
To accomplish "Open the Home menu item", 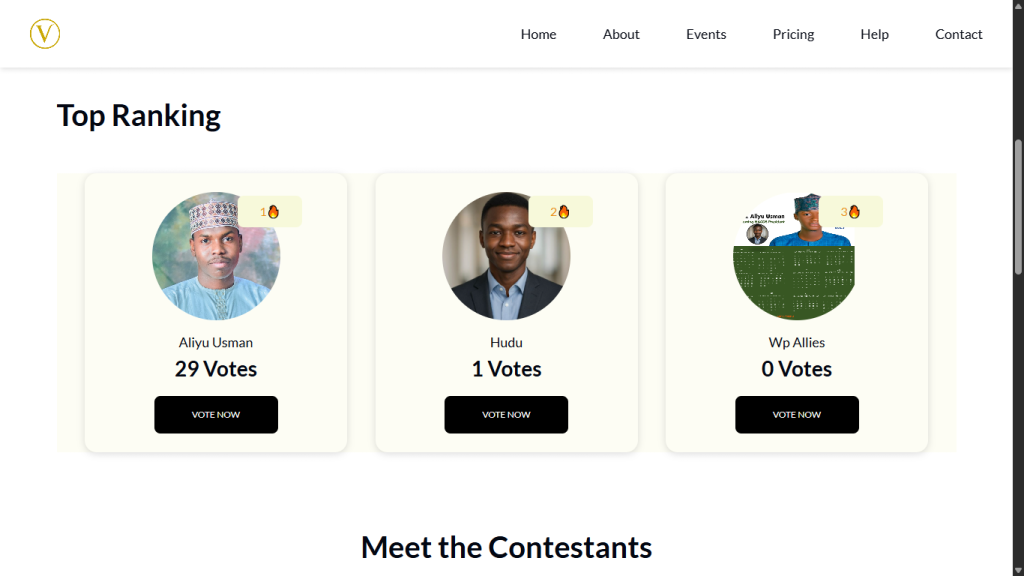I will tap(538, 34).
